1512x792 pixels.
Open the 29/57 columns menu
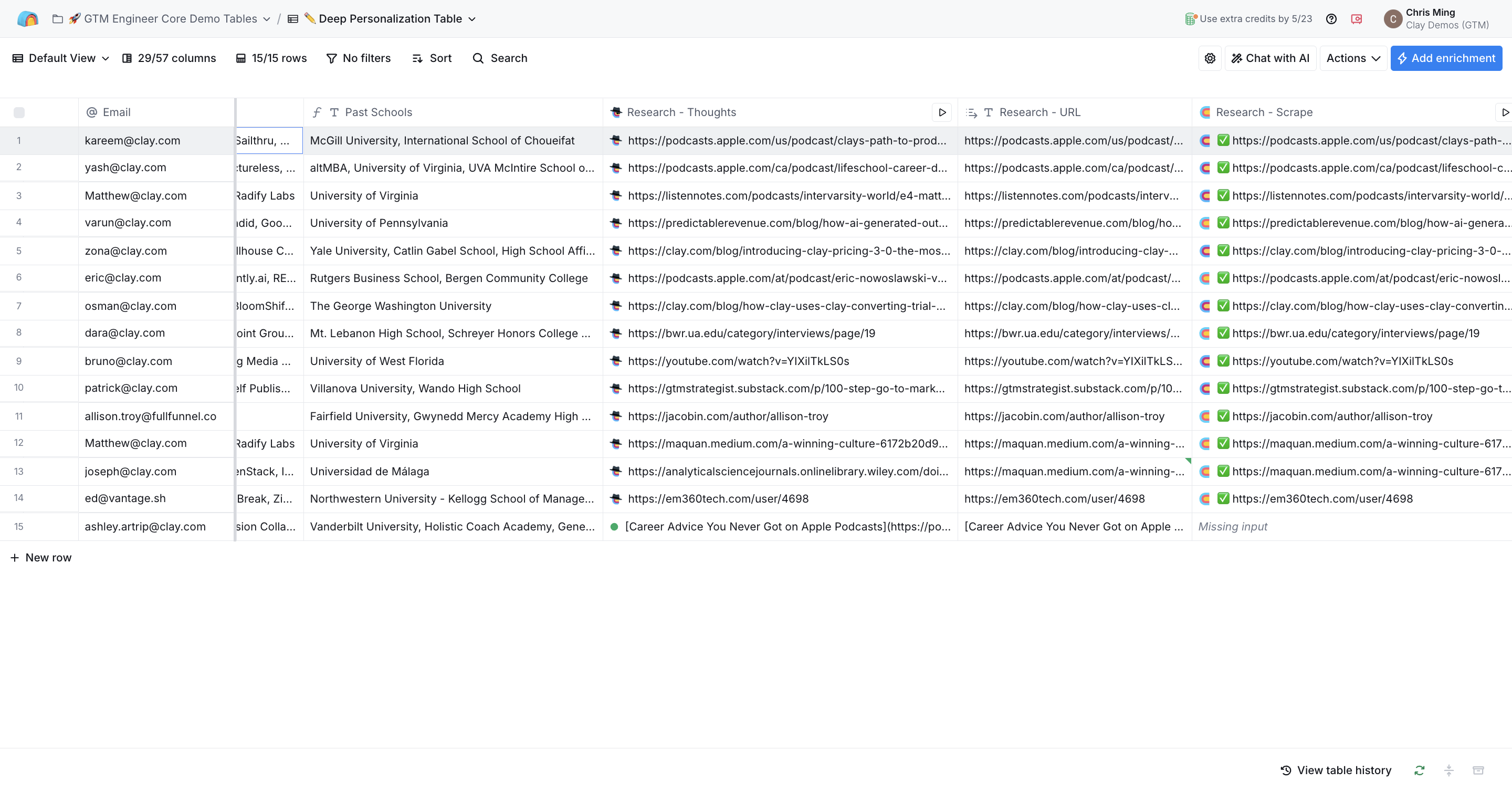coord(169,58)
